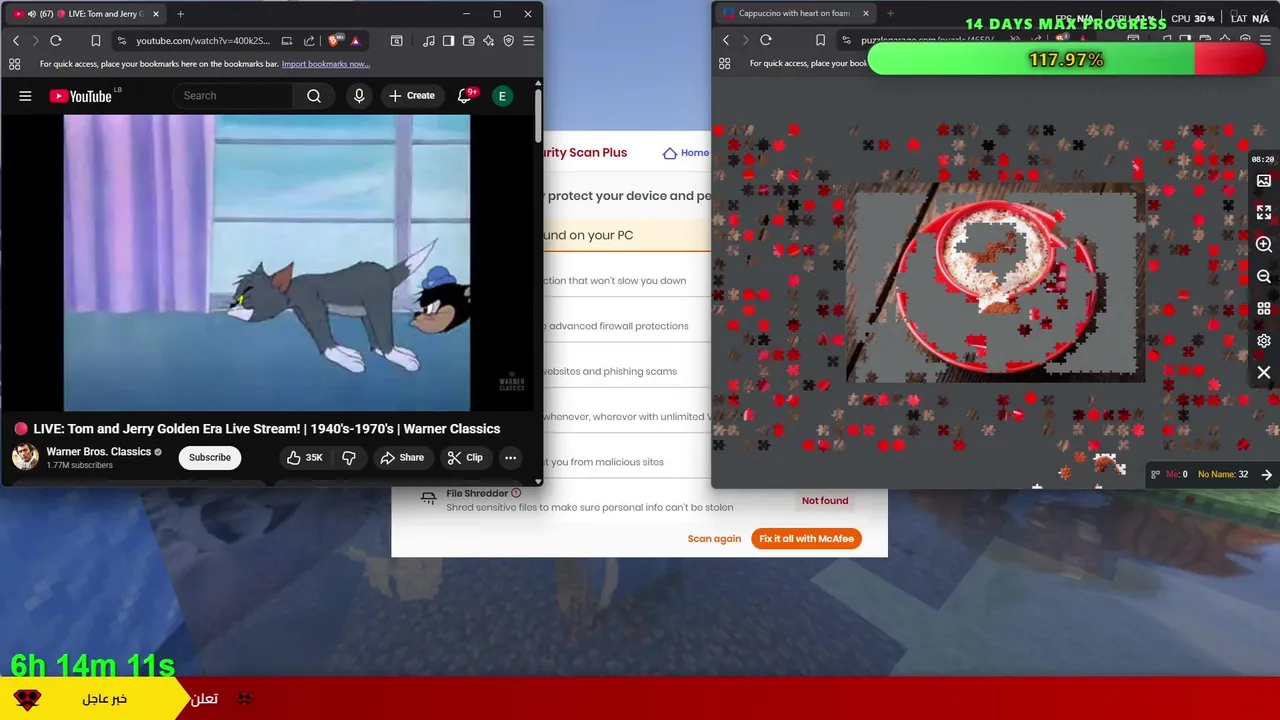Screen dimensions: 1280x720
Task: Close the puzzle side toolbar X
Action: click(x=1264, y=373)
